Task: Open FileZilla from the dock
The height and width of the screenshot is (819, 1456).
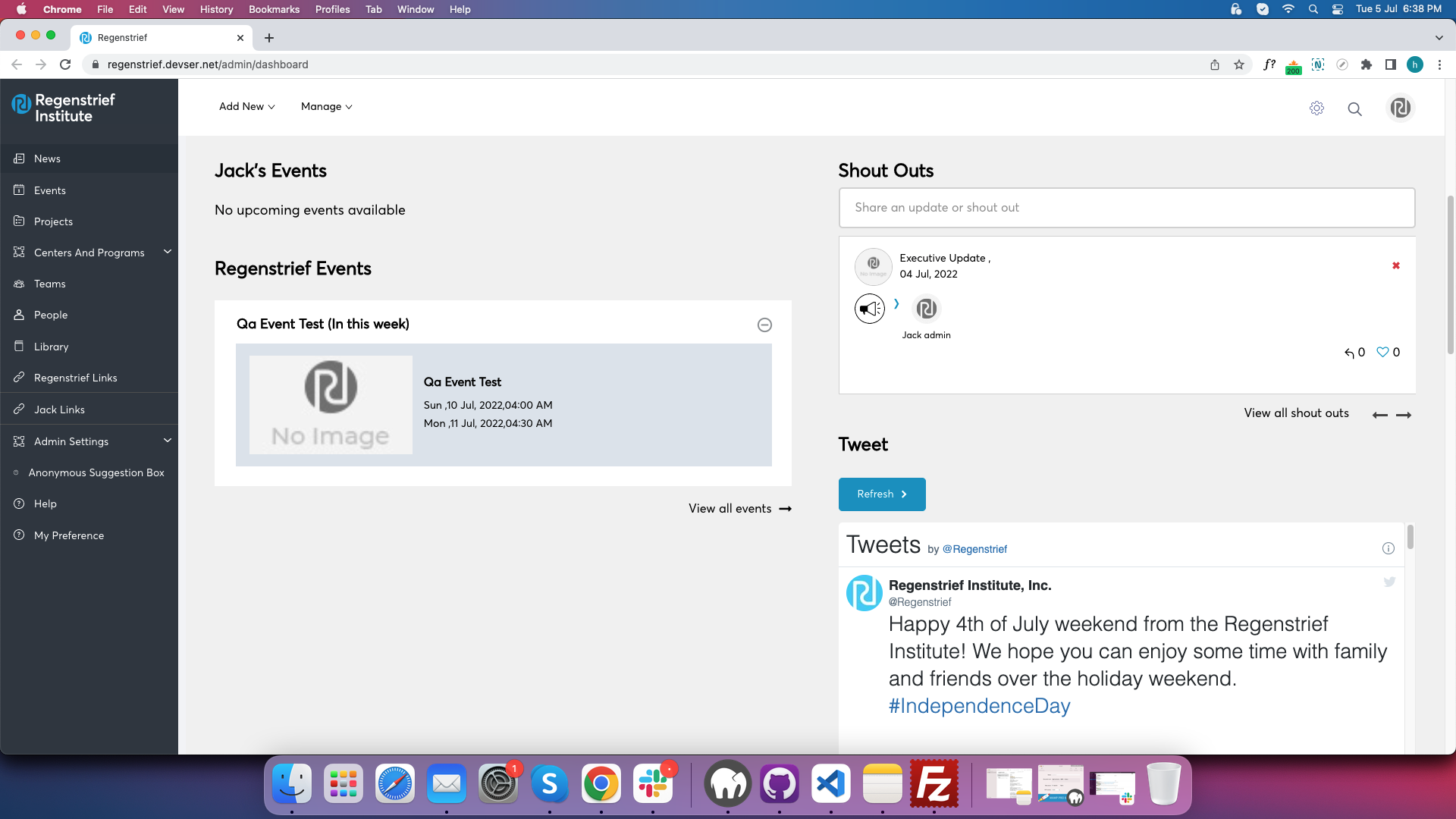Action: click(934, 784)
